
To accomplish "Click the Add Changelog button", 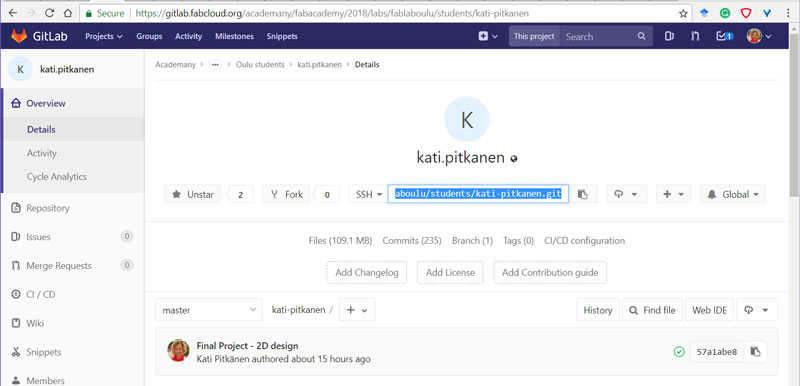I will [366, 272].
